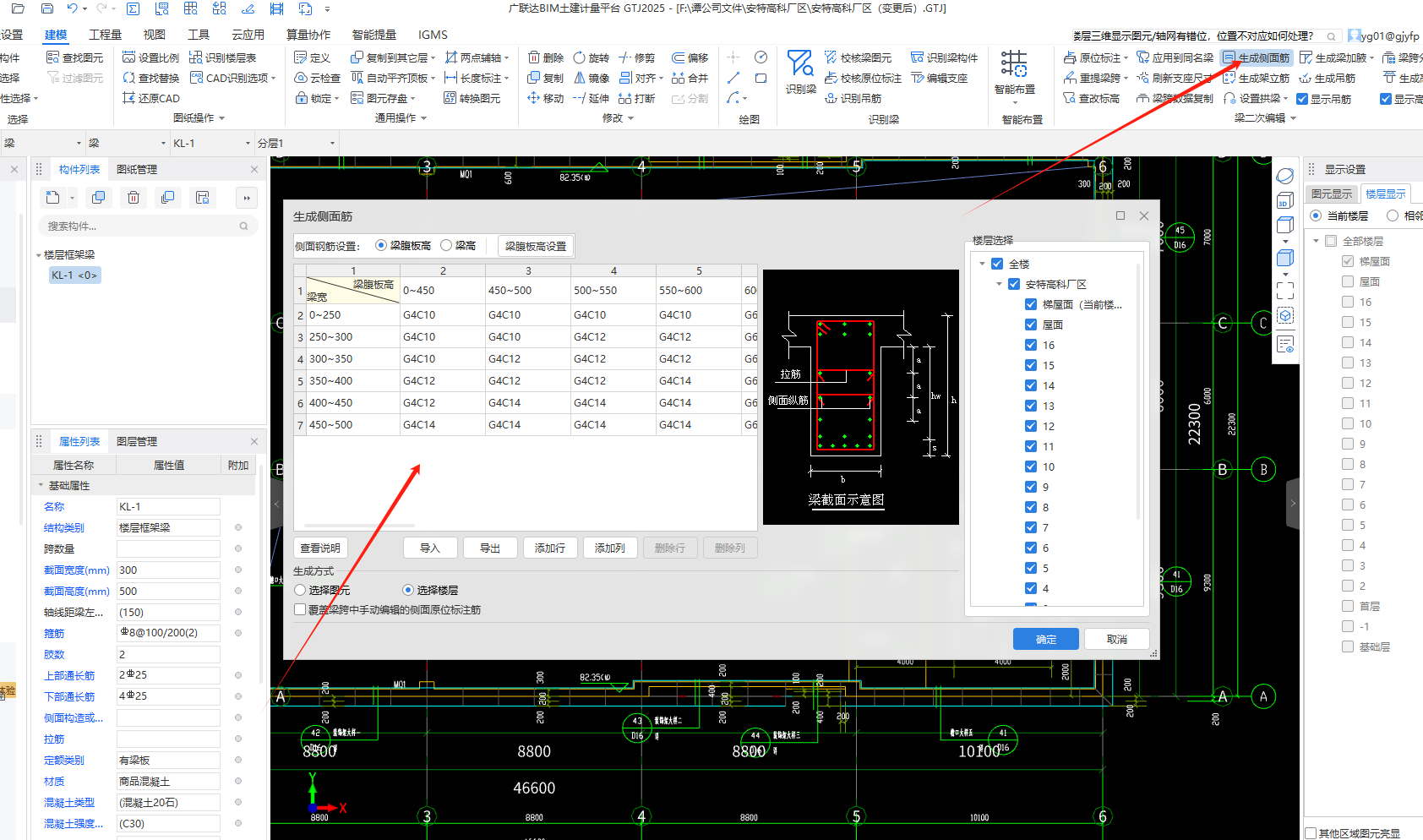Click the 云检查 tool
This screenshot has width=1423, height=840.
(318, 78)
